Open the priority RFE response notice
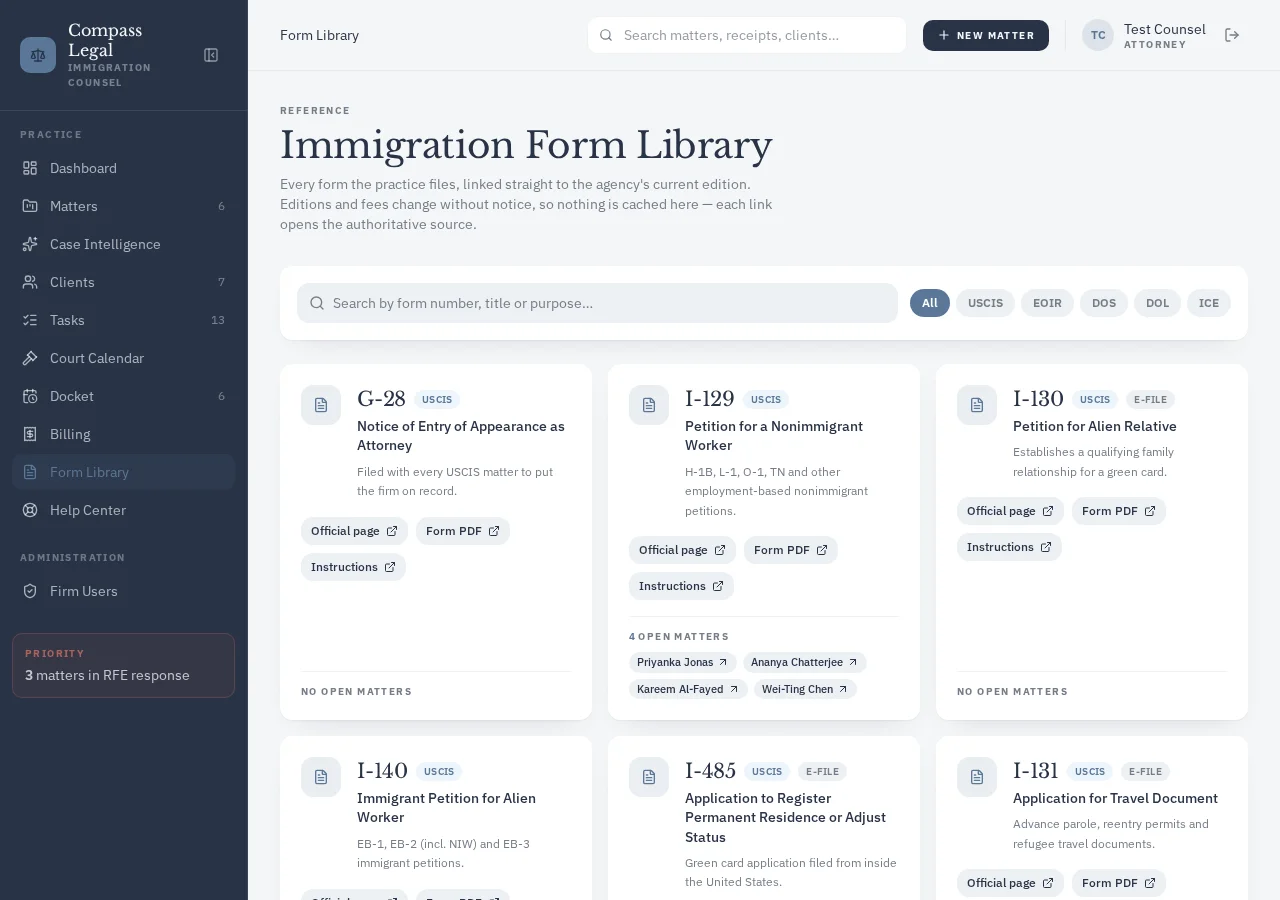 point(124,665)
